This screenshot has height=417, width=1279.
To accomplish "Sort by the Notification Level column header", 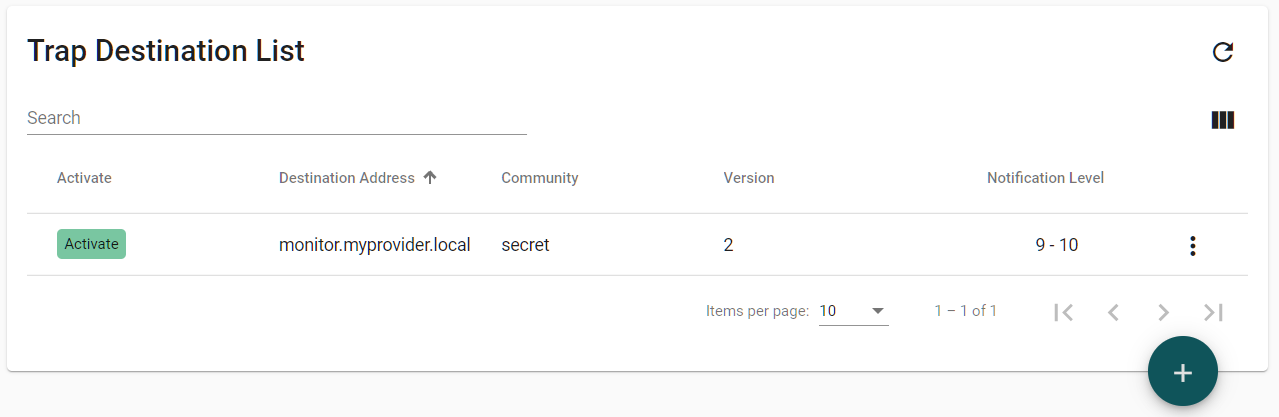I will coord(1045,178).
